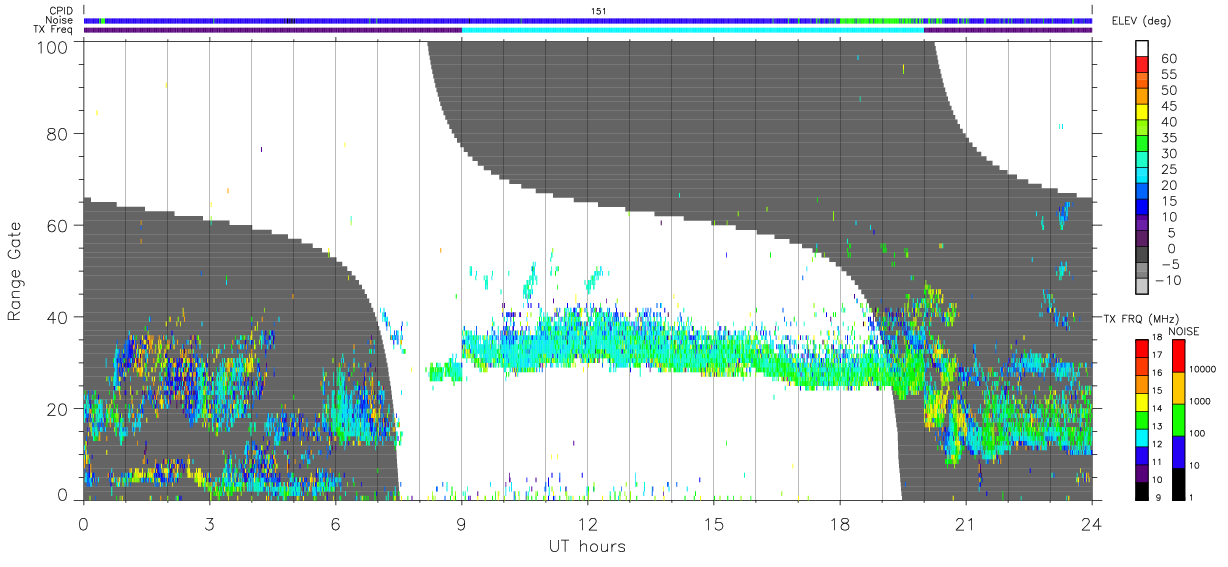The width and height of the screenshot is (1228, 567).
Task: Click the 100 tick on Range Gate axis
Action: click(x=51, y=47)
